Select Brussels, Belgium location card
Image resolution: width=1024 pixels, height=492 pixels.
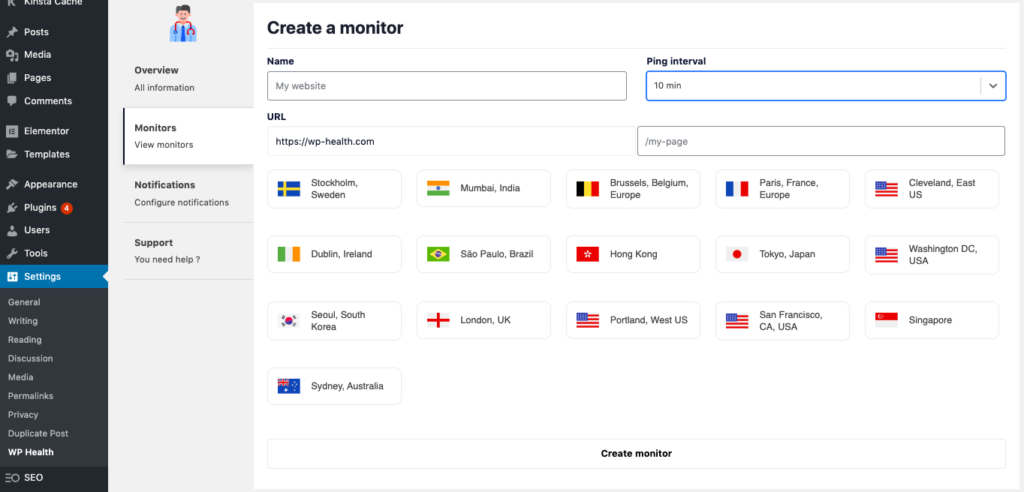tap(633, 189)
